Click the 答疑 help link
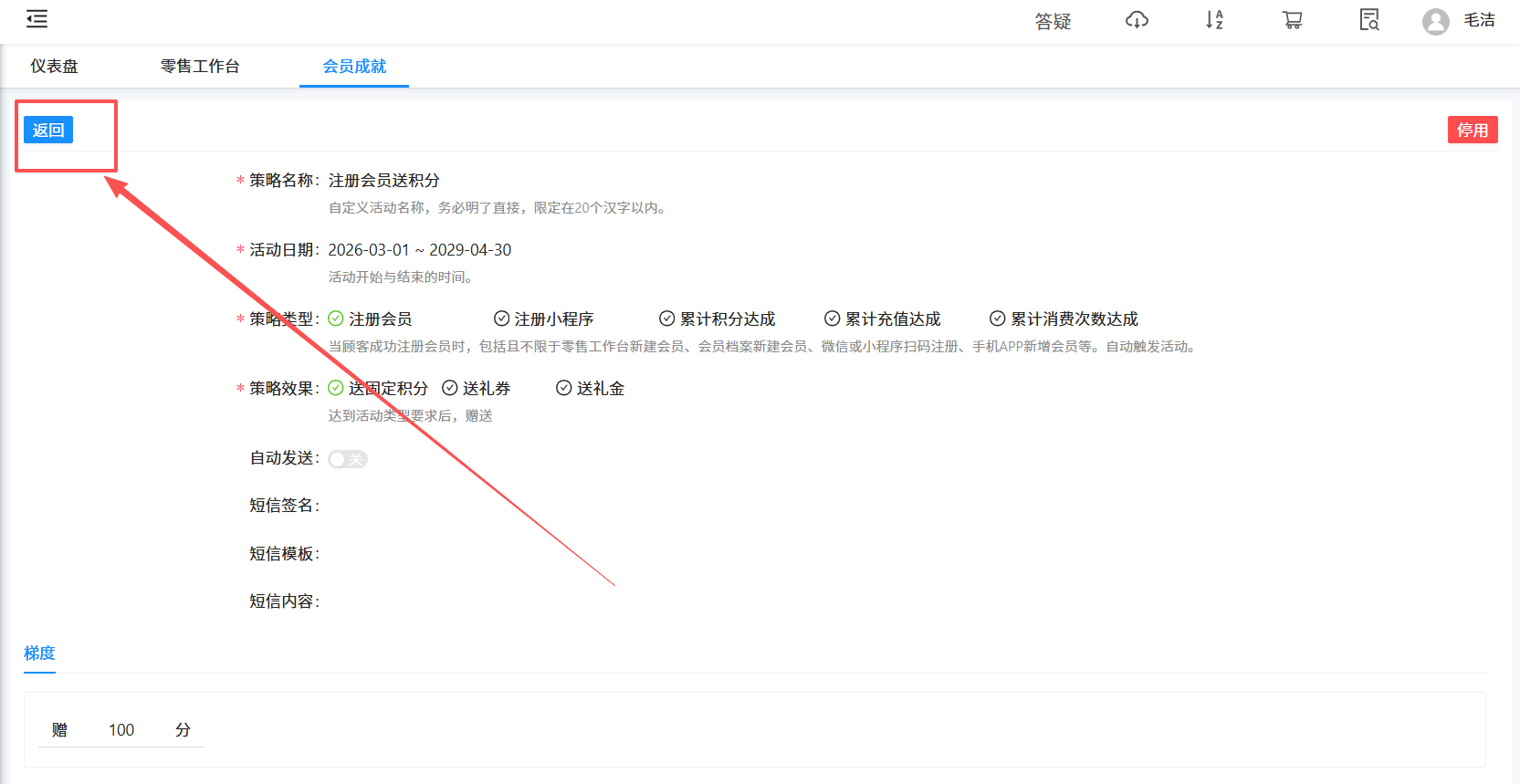 point(1053,21)
